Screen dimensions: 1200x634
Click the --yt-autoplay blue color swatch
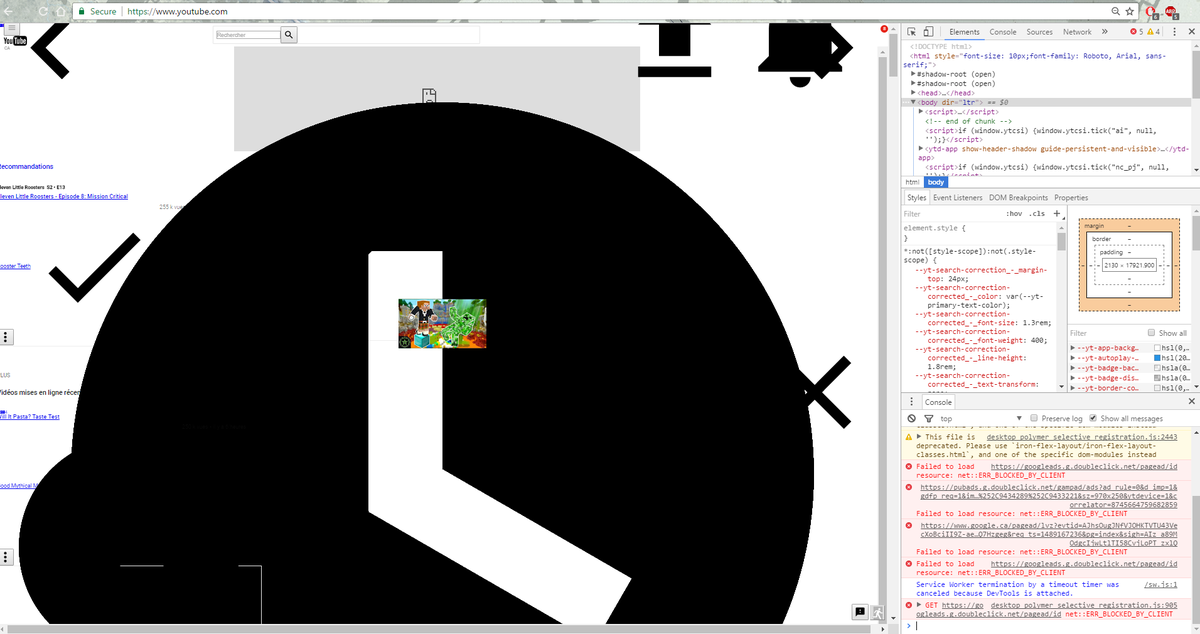click(x=1158, y=357)
